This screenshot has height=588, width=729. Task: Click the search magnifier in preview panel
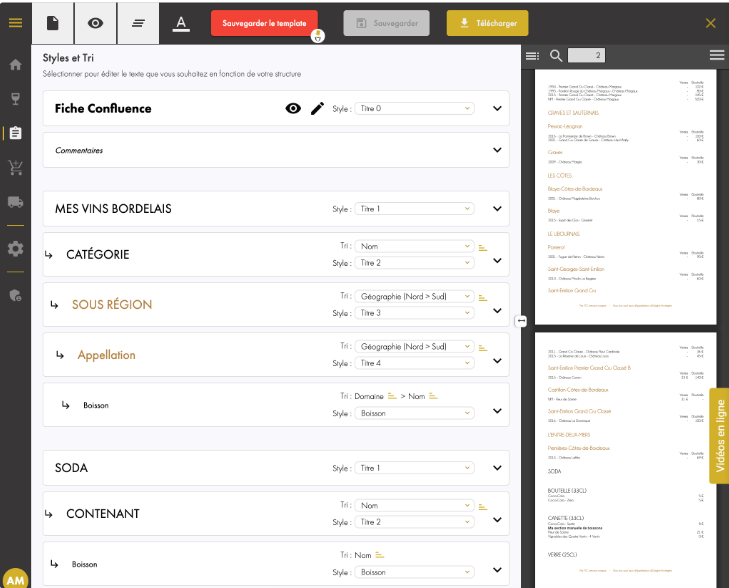point(555,55)
